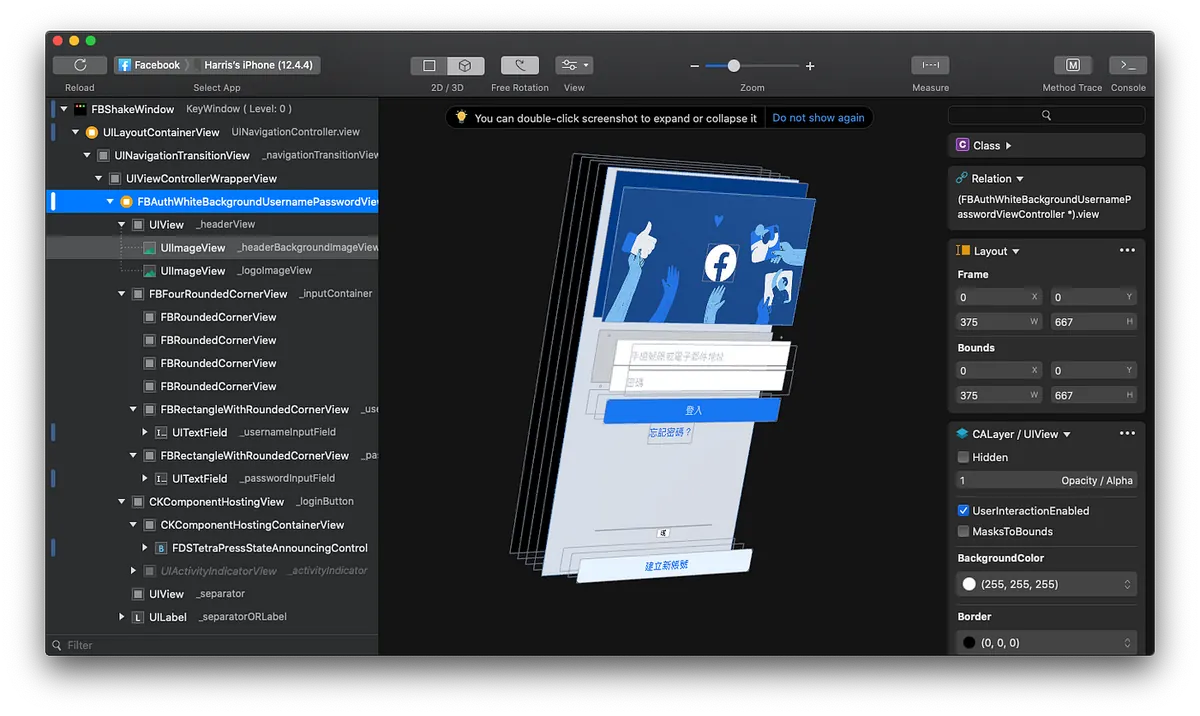Uncheck the UserInteractionEnabled checkbox
The width and height of the screenshot is (1200, 716).
click(964, 510)
